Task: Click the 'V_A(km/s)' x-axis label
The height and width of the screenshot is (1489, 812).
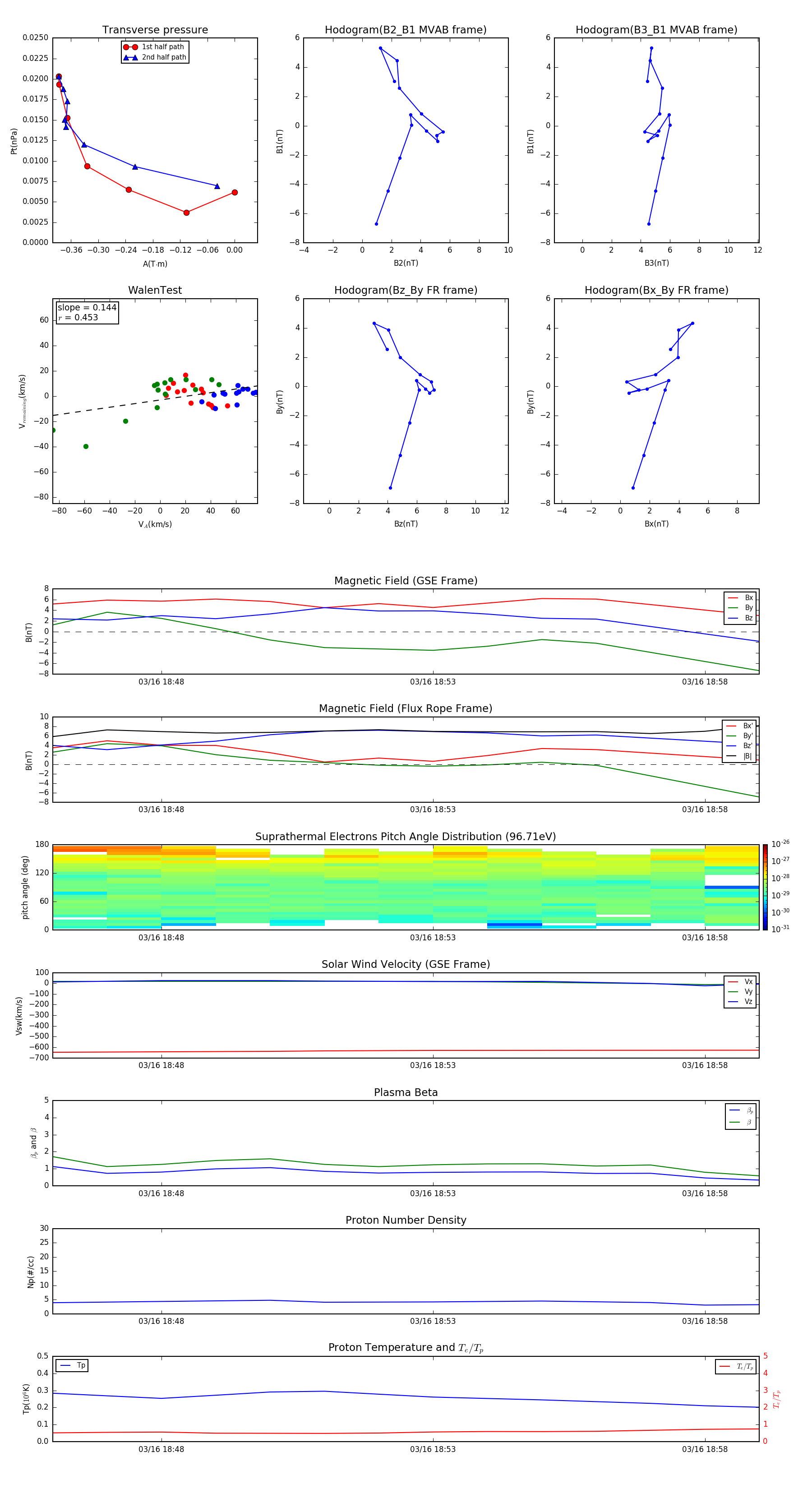Action: pyautogui.click(x=155, y=524)
